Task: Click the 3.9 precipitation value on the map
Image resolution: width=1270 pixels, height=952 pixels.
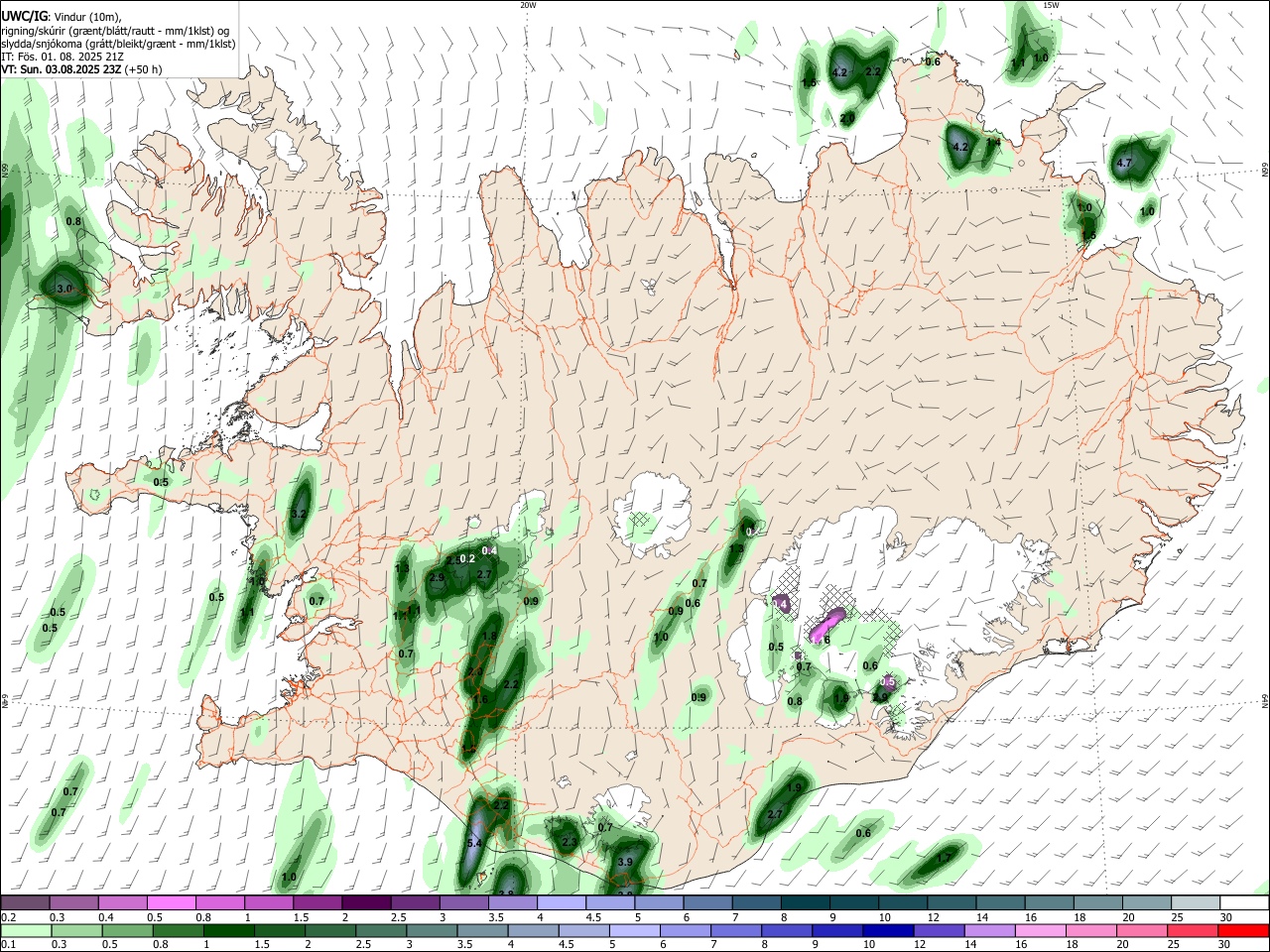Action: pos(625,863)
